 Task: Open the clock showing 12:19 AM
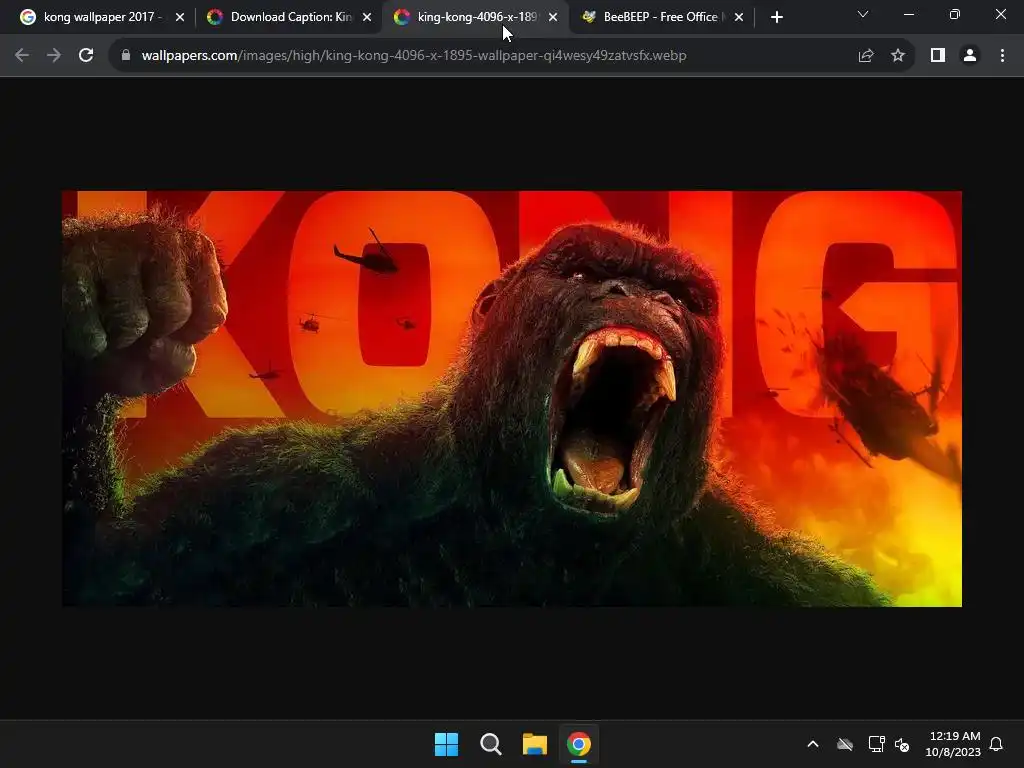click(x=953, y=744)
